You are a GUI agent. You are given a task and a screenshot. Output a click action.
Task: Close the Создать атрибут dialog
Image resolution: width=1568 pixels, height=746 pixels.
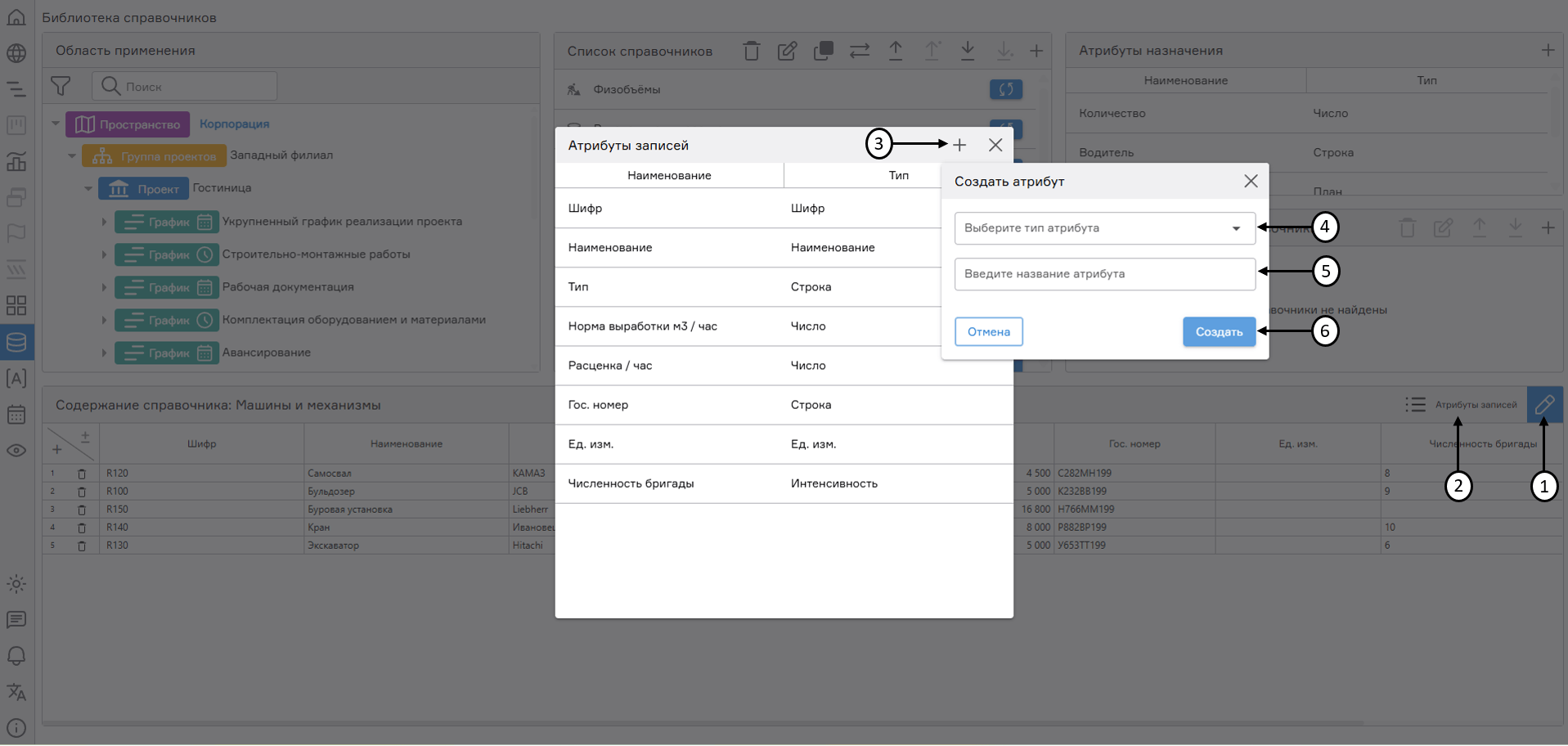point(1251,181)
